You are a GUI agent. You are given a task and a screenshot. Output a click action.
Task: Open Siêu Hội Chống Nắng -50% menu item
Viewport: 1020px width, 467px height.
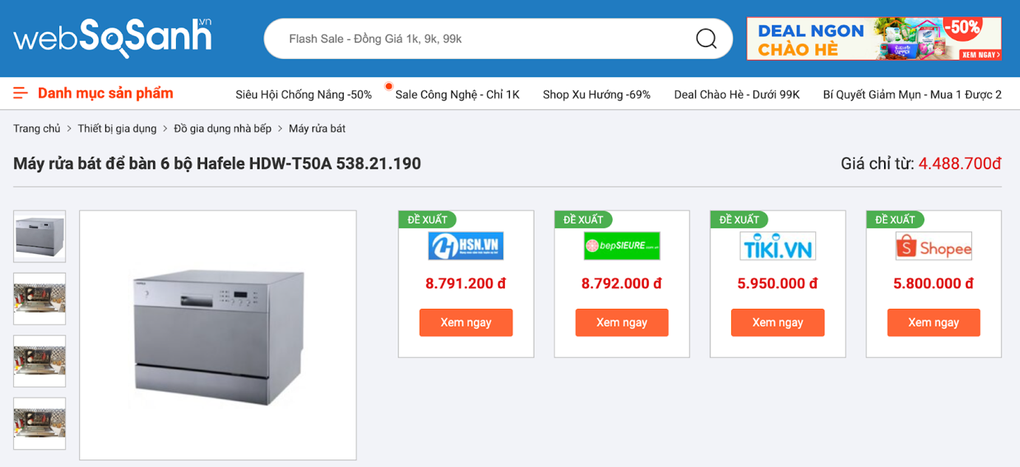tap(303, 94)
